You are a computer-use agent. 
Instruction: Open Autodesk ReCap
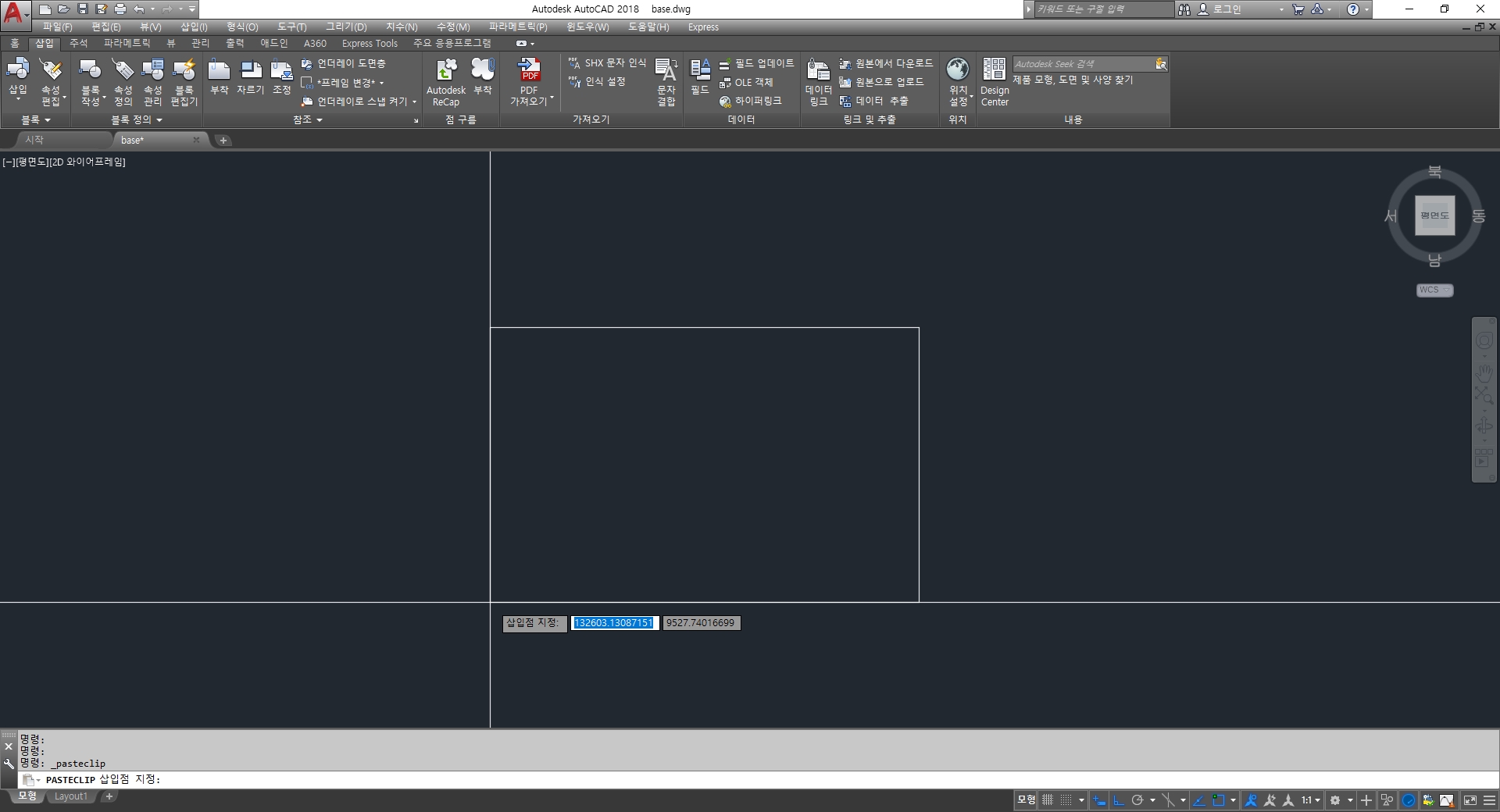click(x=446, y=82)
